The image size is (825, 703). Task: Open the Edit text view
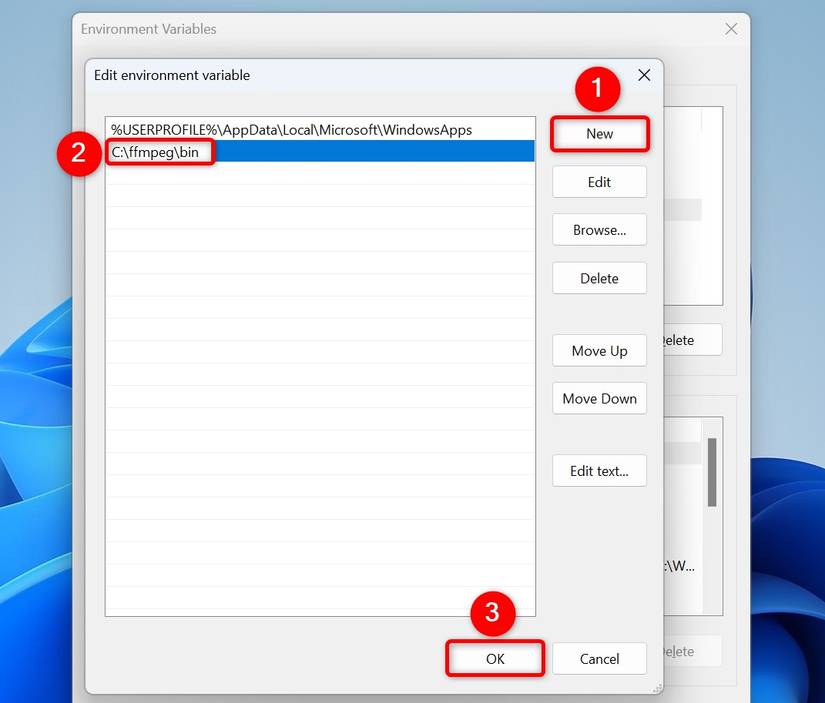(x=599, y=470)
